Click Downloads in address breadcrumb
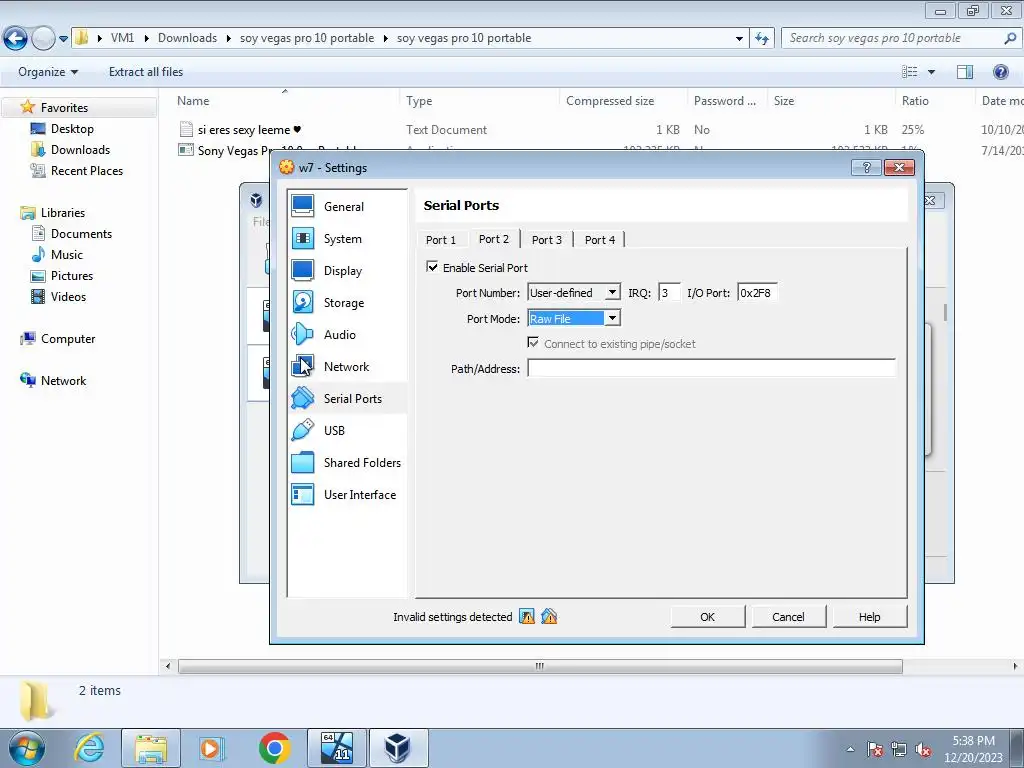This screenshot has height=768, width=1024. point(187,38)
